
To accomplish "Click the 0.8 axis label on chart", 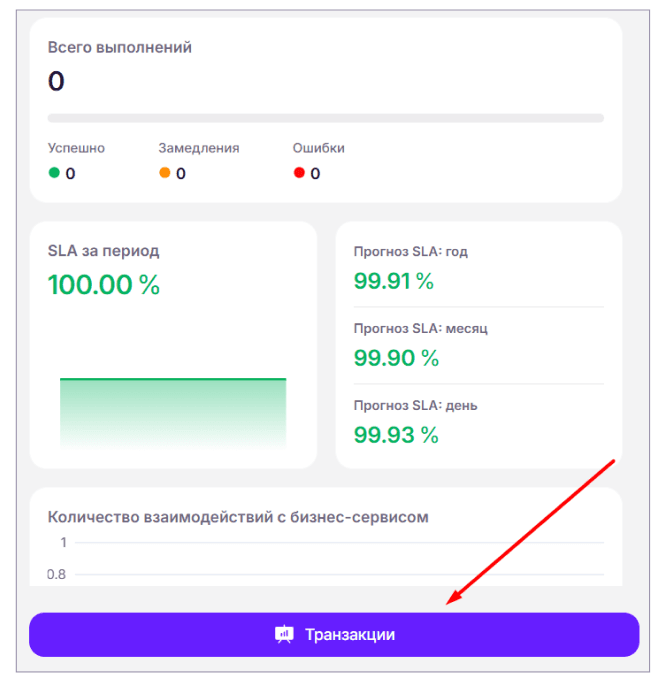I will 56,574.
